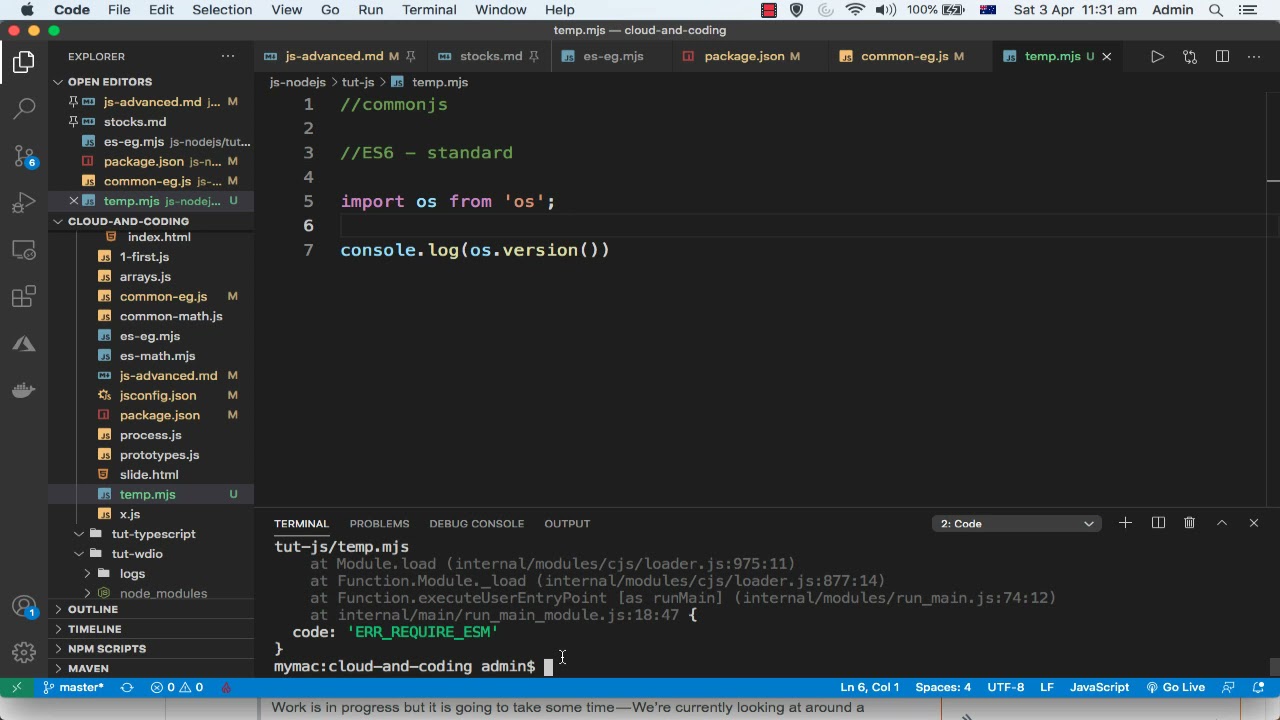Split the editor to the right
Image resolution: width=1280 pixels, height=720 pixels.
pos(1222,57)
